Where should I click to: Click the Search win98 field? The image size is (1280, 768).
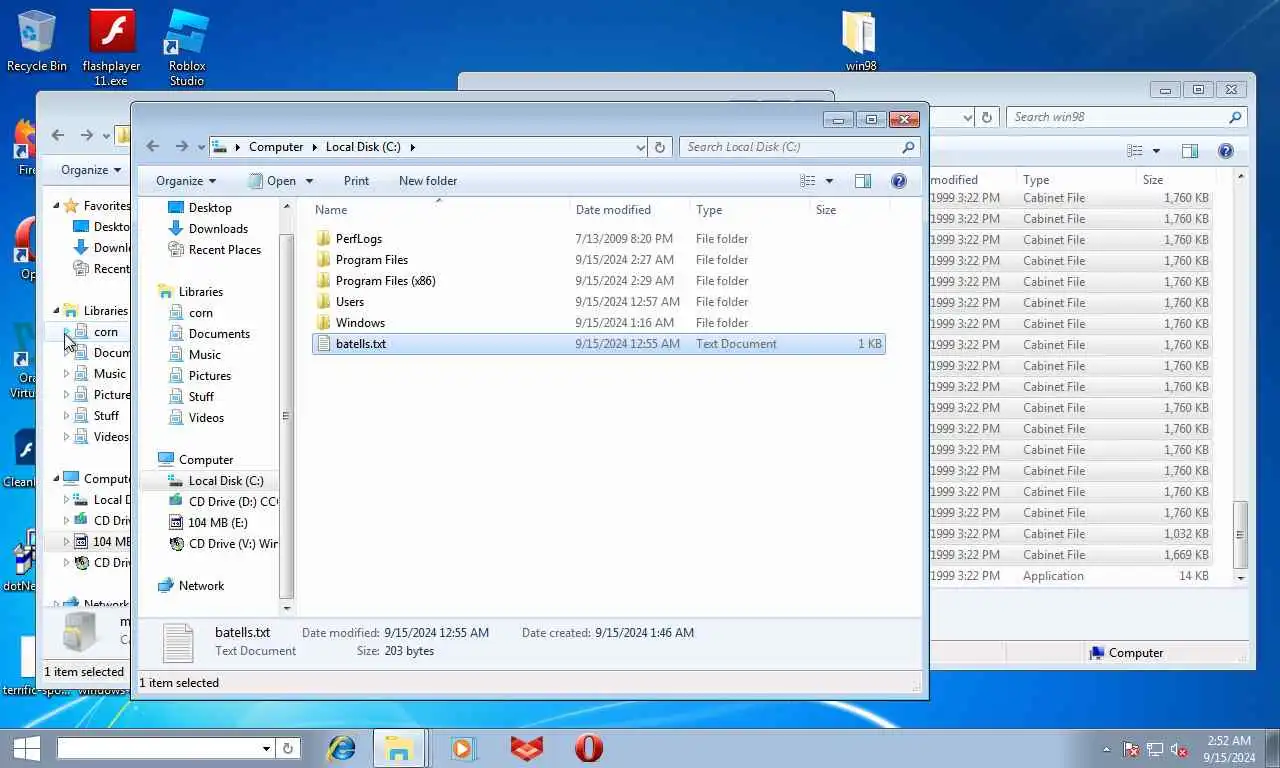pyautogui.click(x=1126, y=117)
